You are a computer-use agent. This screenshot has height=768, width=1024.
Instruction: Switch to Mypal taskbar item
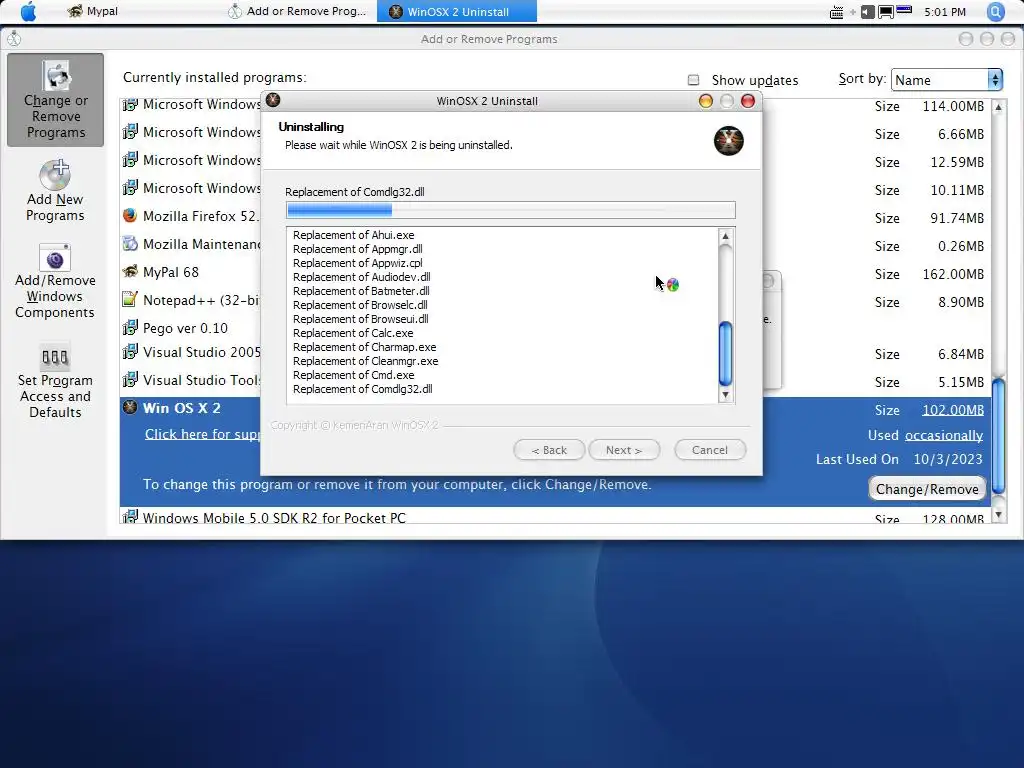coord(93,11)
